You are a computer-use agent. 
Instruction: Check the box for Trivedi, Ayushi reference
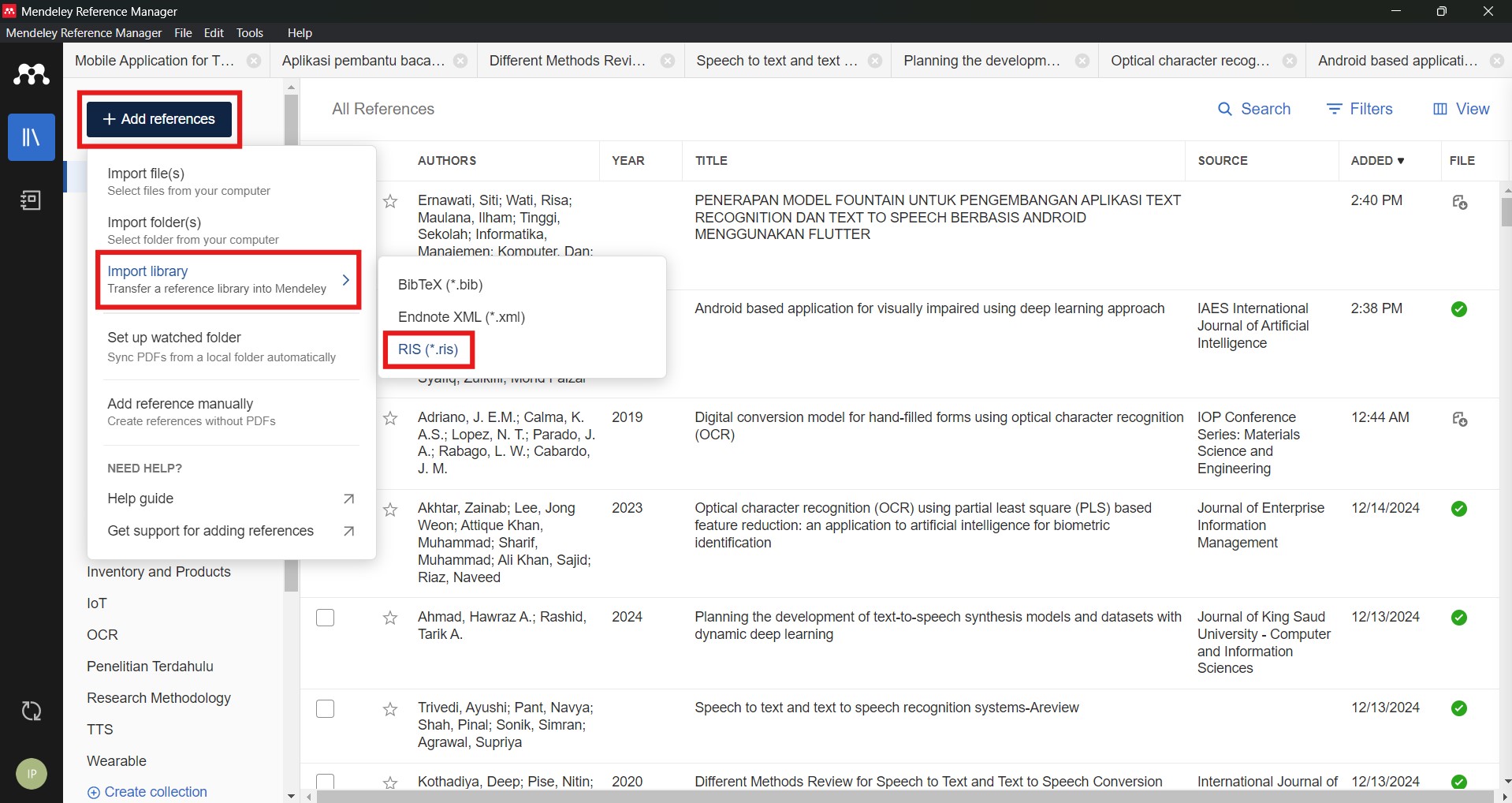(x=326, y=709)
